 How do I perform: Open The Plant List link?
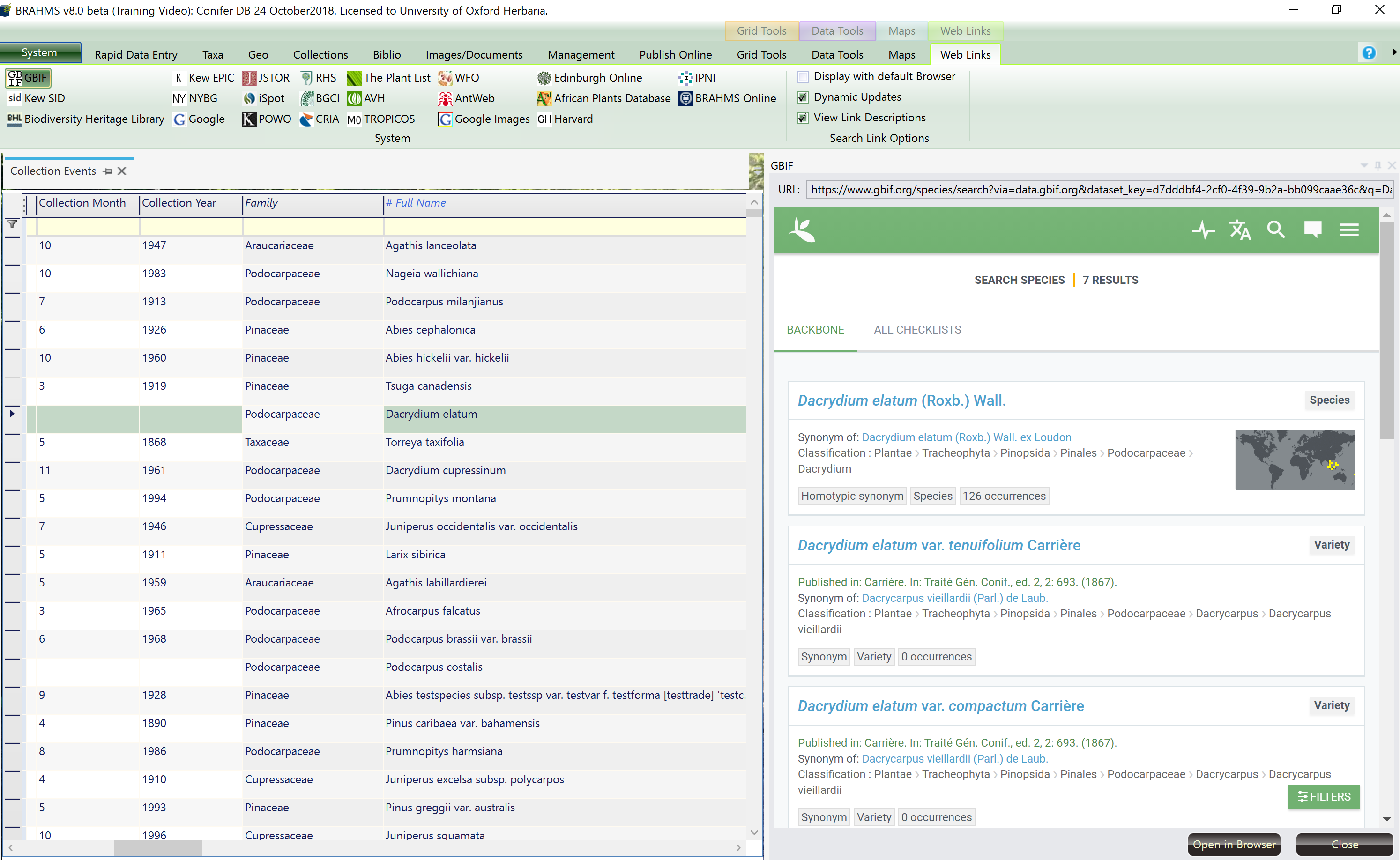pyautogui.click(x=389, y=78)
